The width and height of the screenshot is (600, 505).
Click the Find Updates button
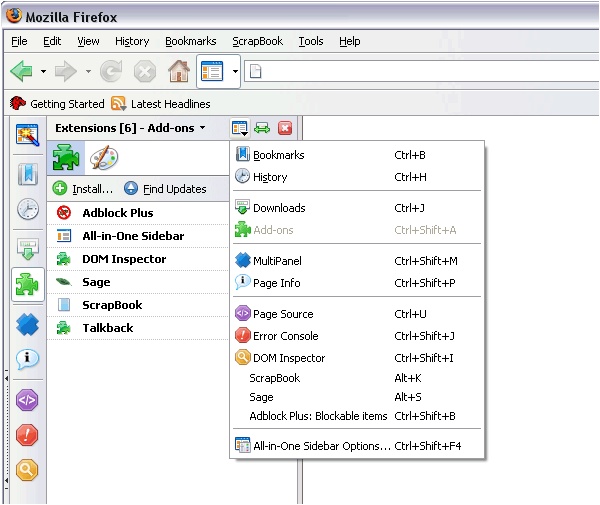pos(165,189)
